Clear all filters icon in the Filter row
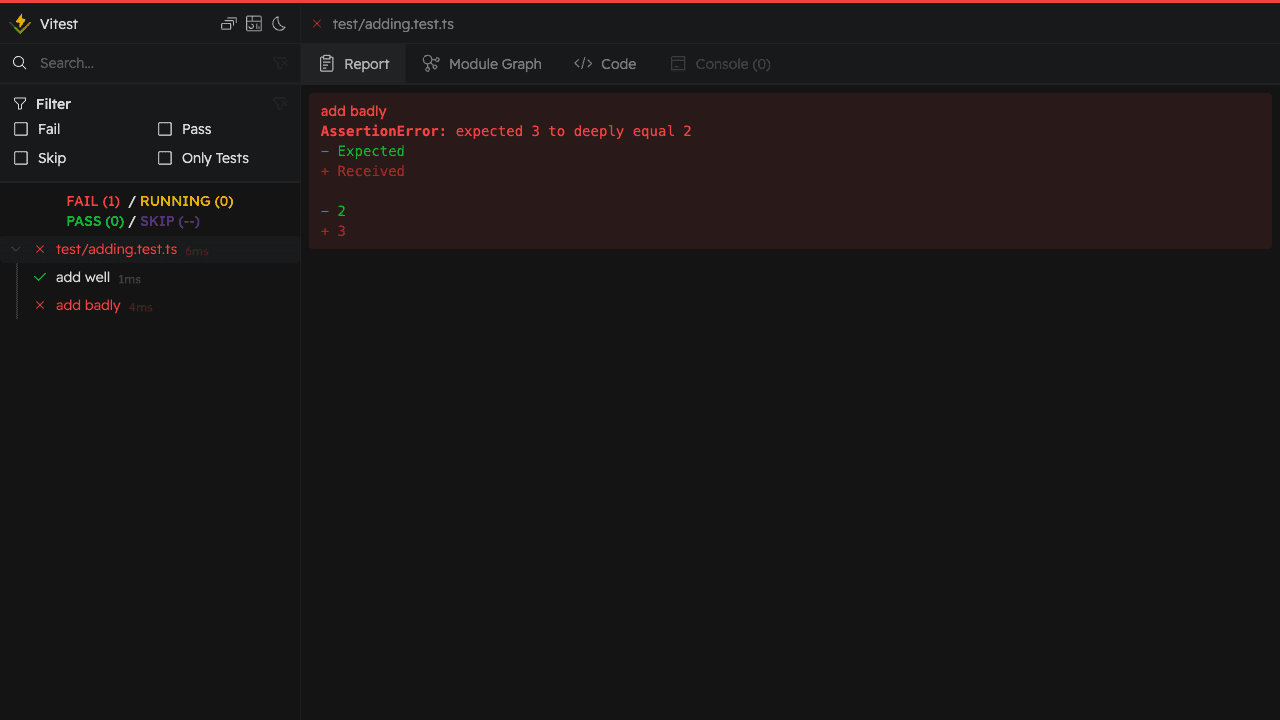Screen dimensions: 1280x720 coord(280,104)
